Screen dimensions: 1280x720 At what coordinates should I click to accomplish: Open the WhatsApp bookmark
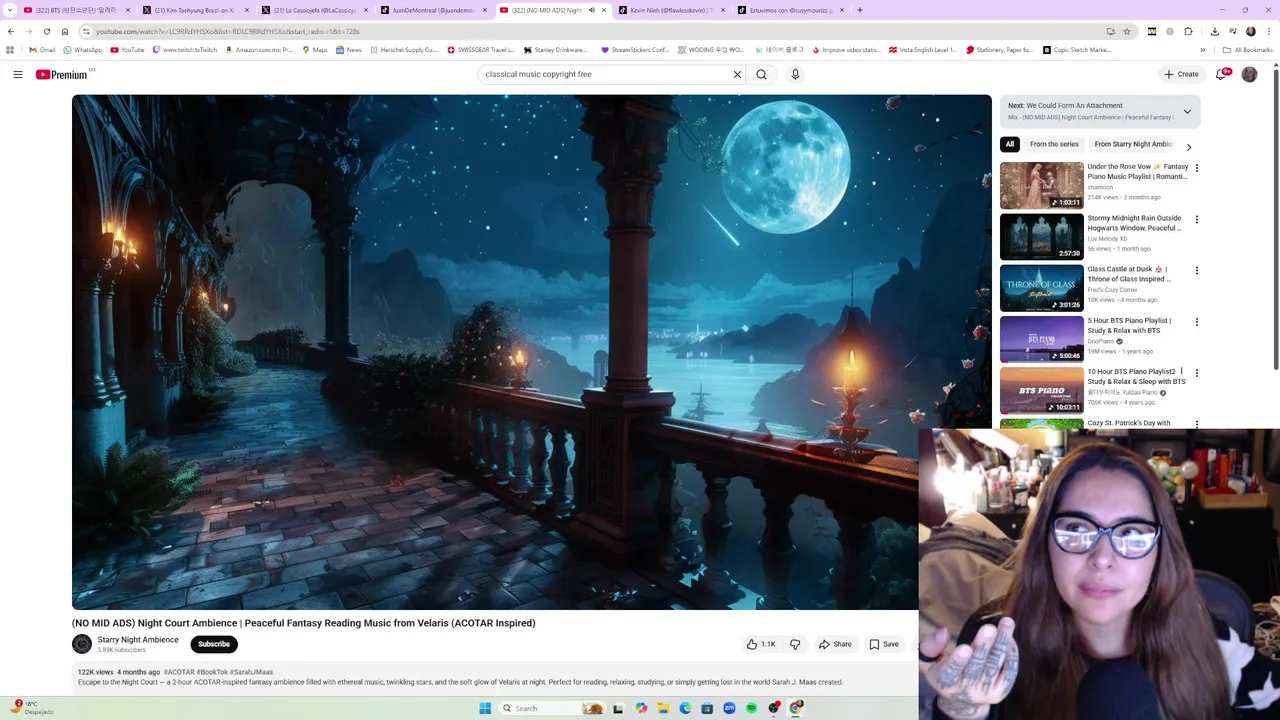pos(82,50)
